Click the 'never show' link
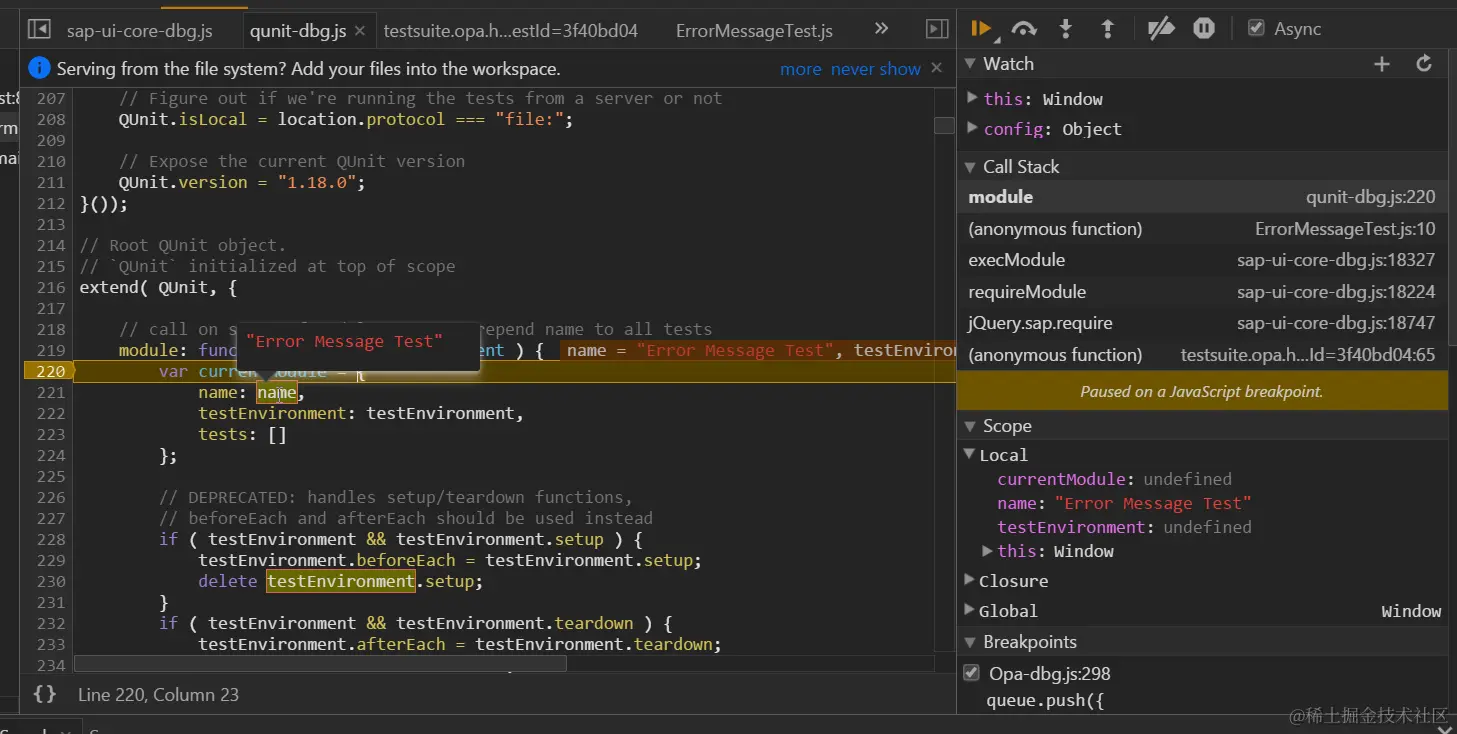Viewport: 1457px width, 734px height. 876,69
